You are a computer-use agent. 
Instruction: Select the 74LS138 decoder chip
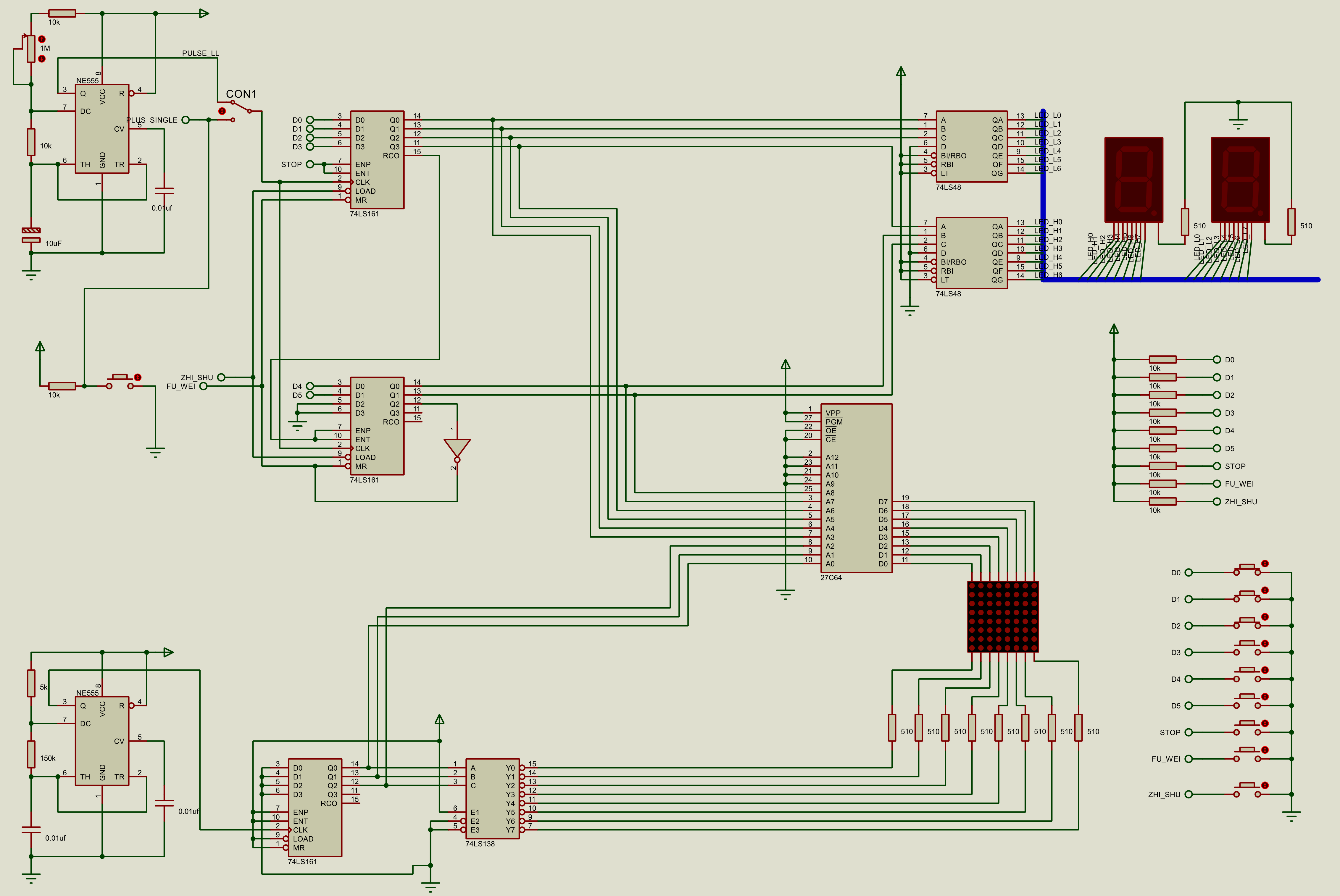pos(493,798)
